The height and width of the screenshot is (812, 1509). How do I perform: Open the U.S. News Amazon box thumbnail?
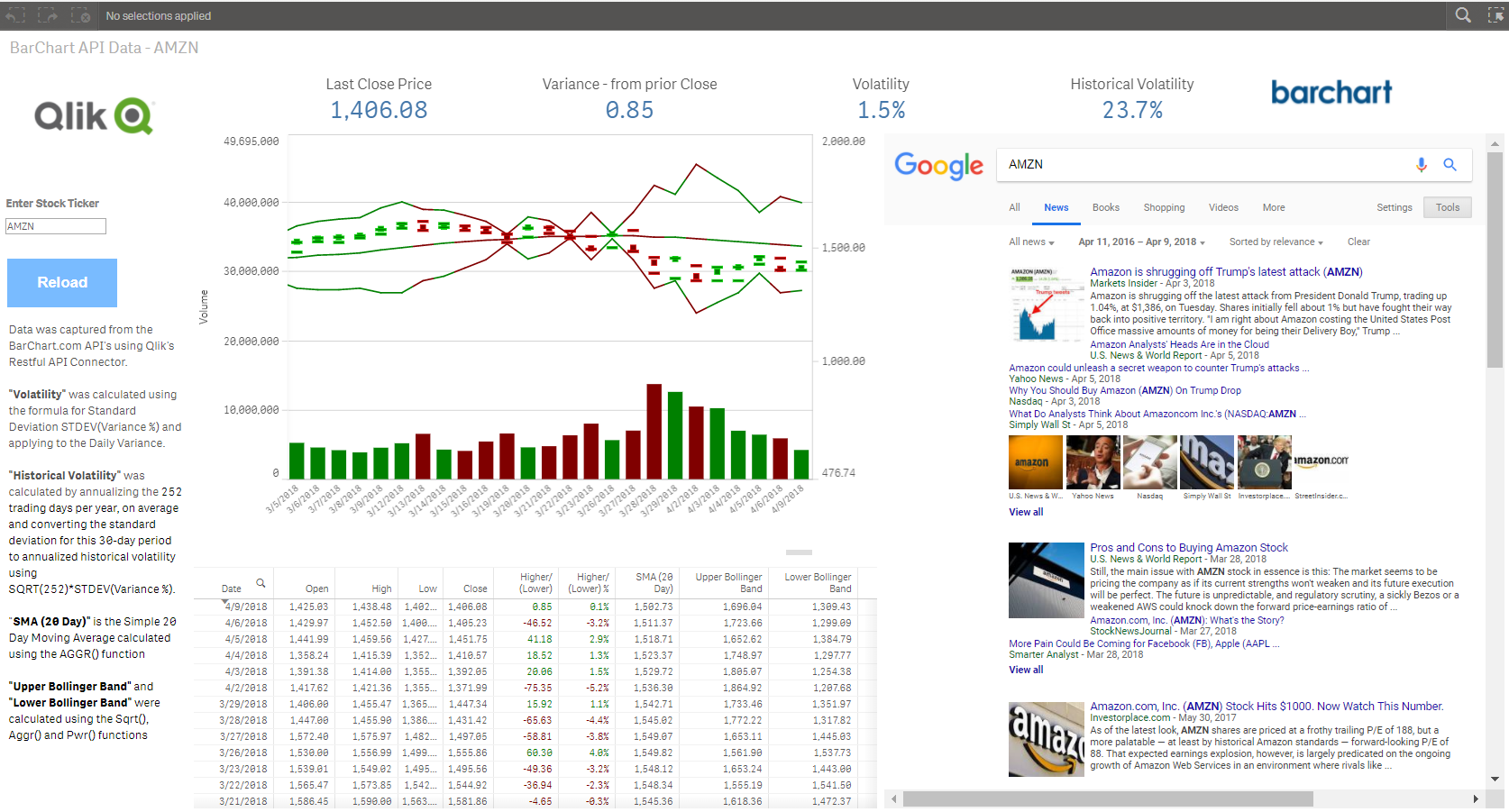pyautogui.click(x=1036, y=462)
